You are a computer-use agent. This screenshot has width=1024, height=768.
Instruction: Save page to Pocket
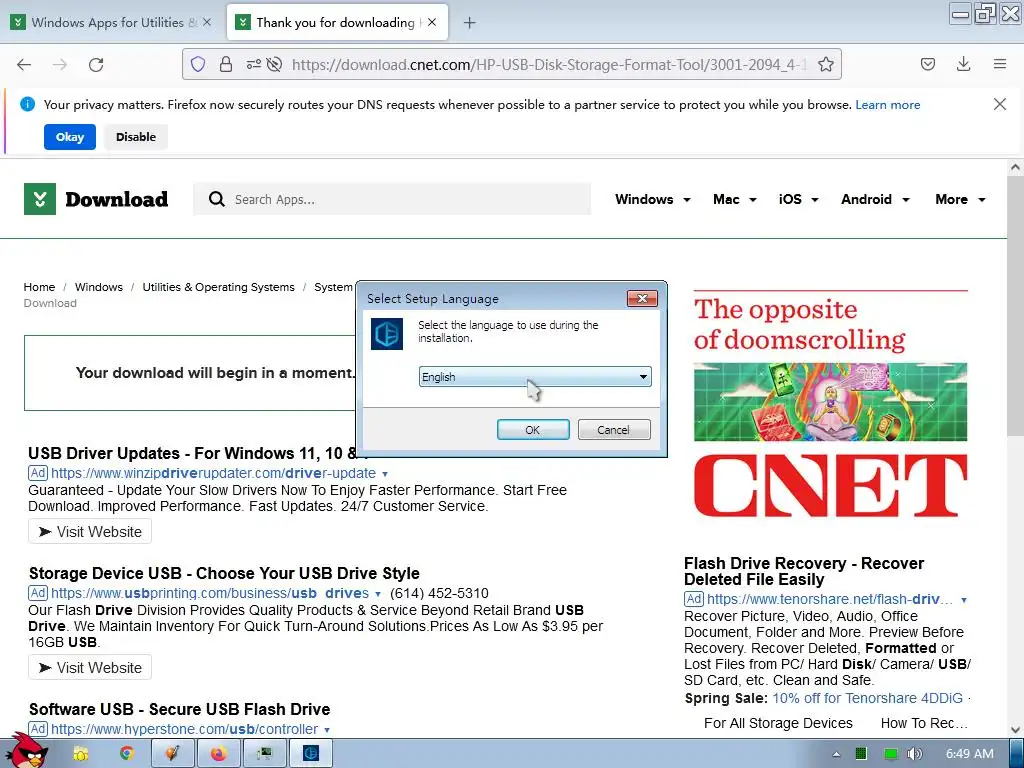[x=927, y=64]
